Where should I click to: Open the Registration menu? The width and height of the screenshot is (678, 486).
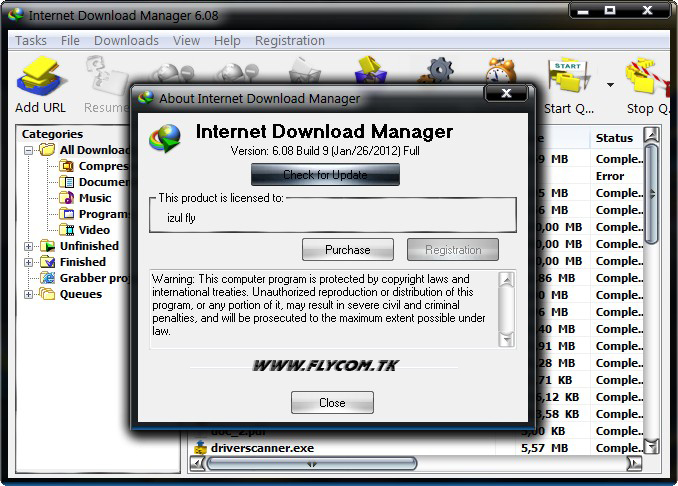pos(290,41)
